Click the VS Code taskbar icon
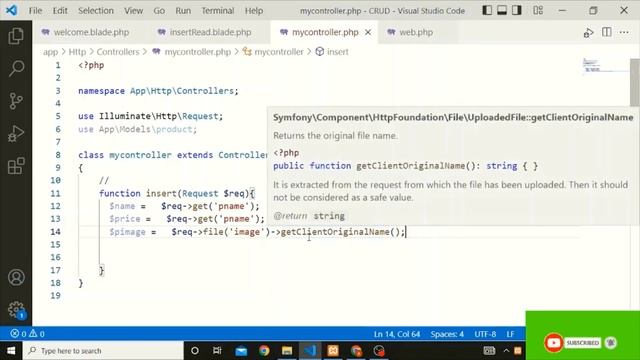The image size is (640, 360). [310, 351]
